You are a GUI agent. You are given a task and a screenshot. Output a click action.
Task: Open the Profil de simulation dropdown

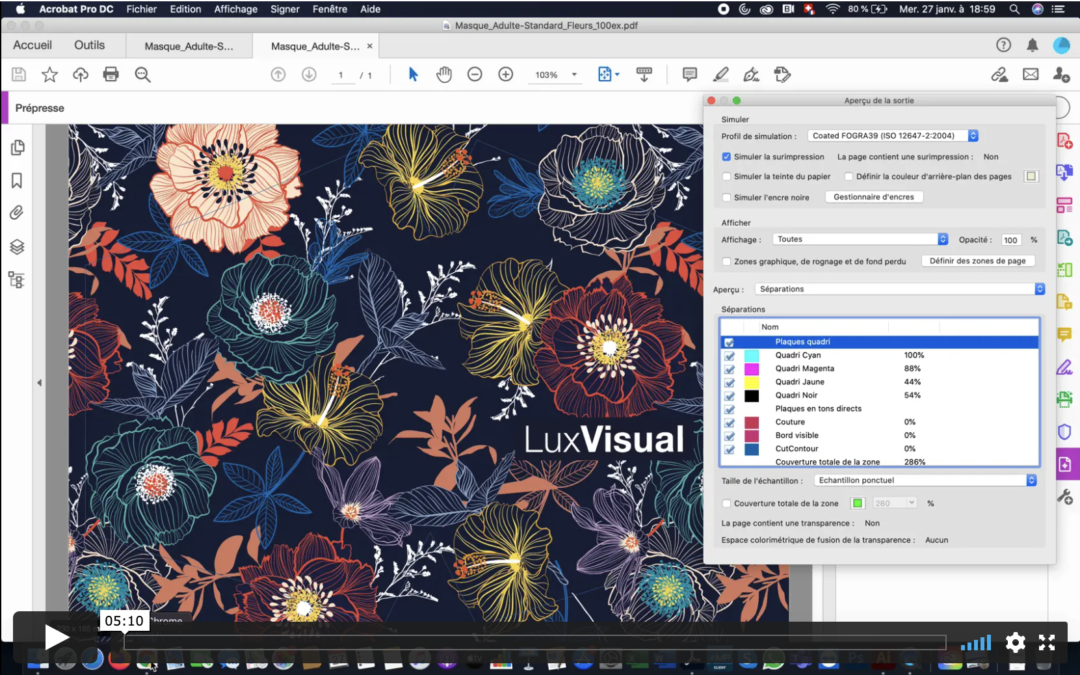coord(892,136)
